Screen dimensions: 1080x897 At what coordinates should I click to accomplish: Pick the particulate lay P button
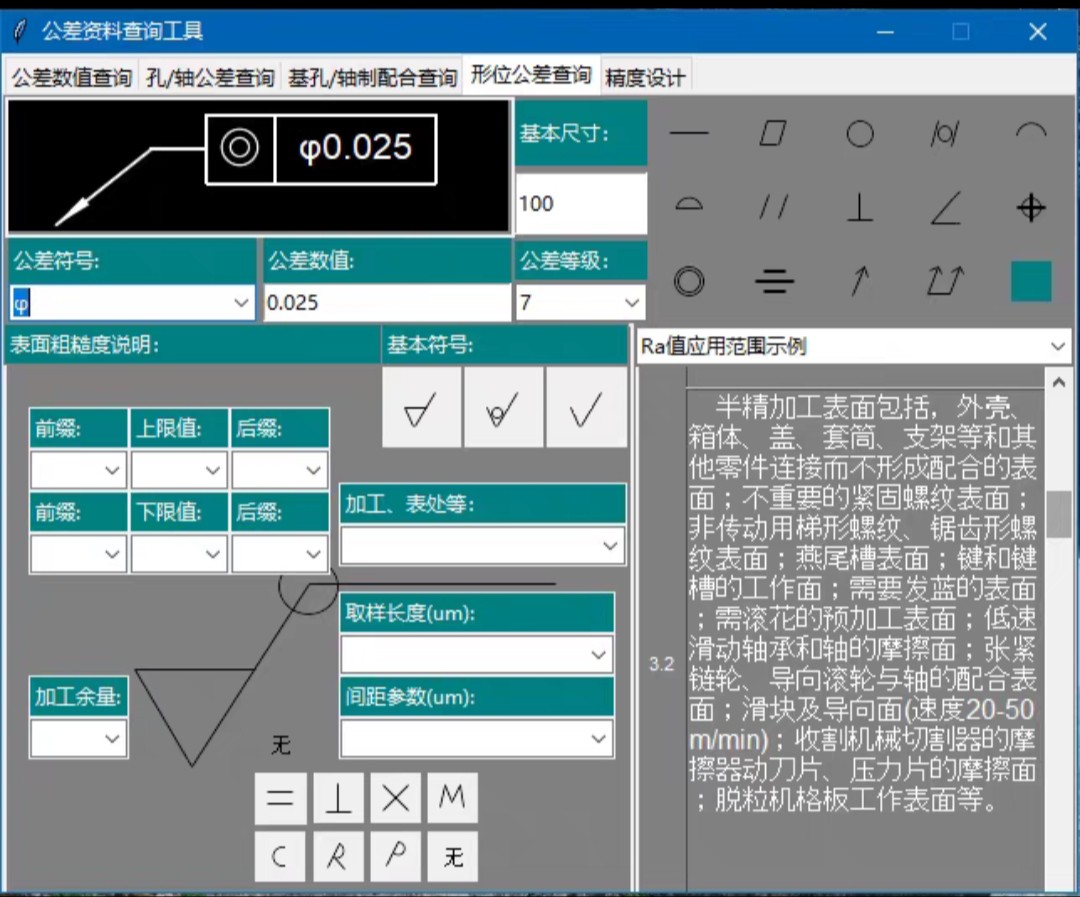tap(395, 856)
